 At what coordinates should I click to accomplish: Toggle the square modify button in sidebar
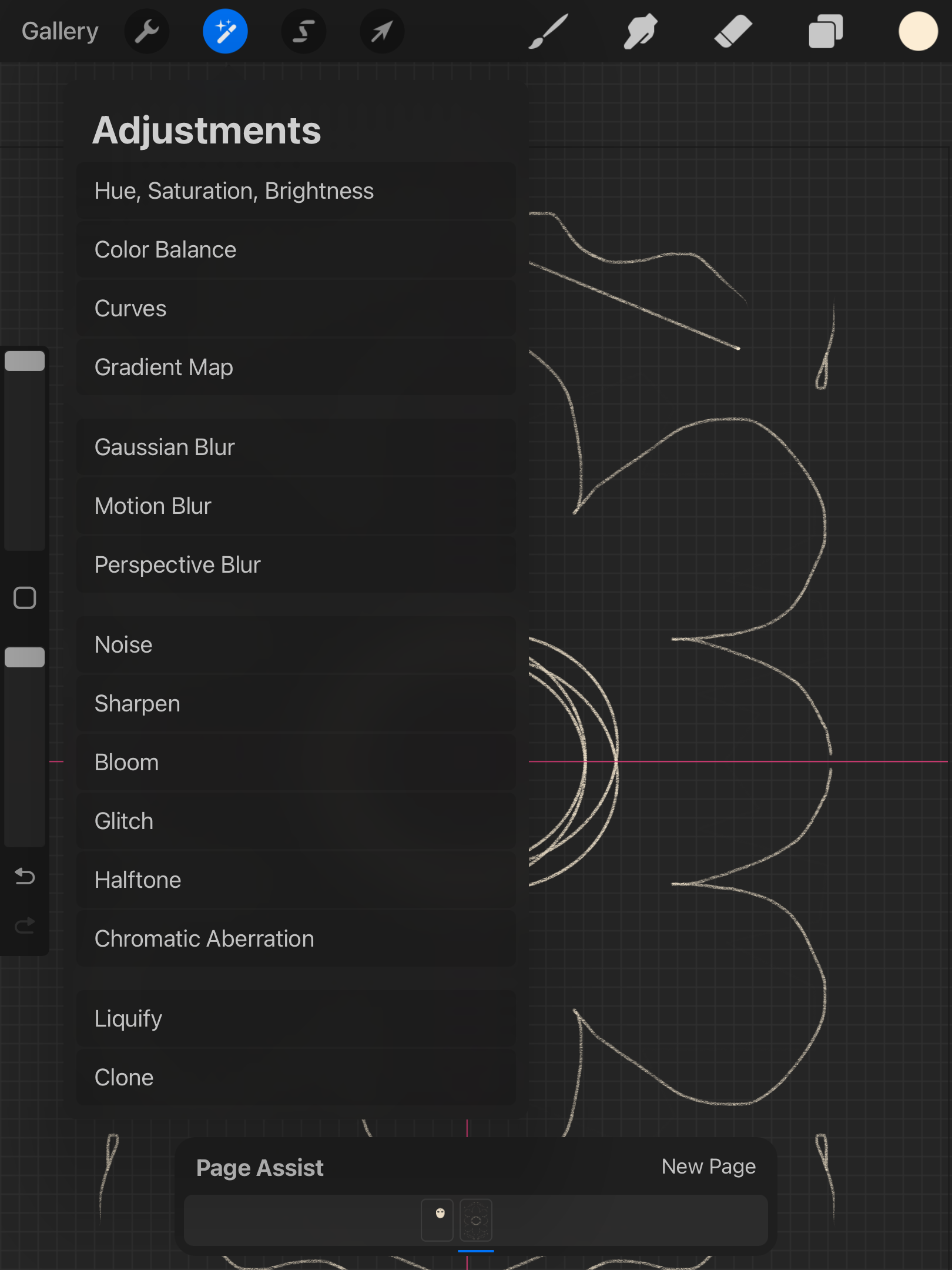25,598
